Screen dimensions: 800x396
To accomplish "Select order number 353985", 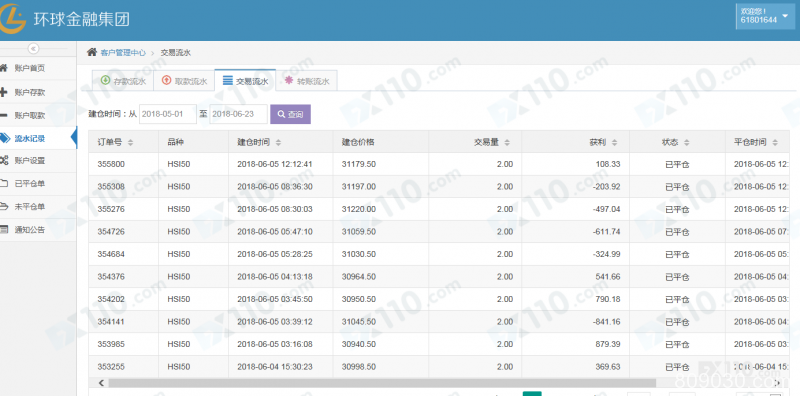I will 111,344.
